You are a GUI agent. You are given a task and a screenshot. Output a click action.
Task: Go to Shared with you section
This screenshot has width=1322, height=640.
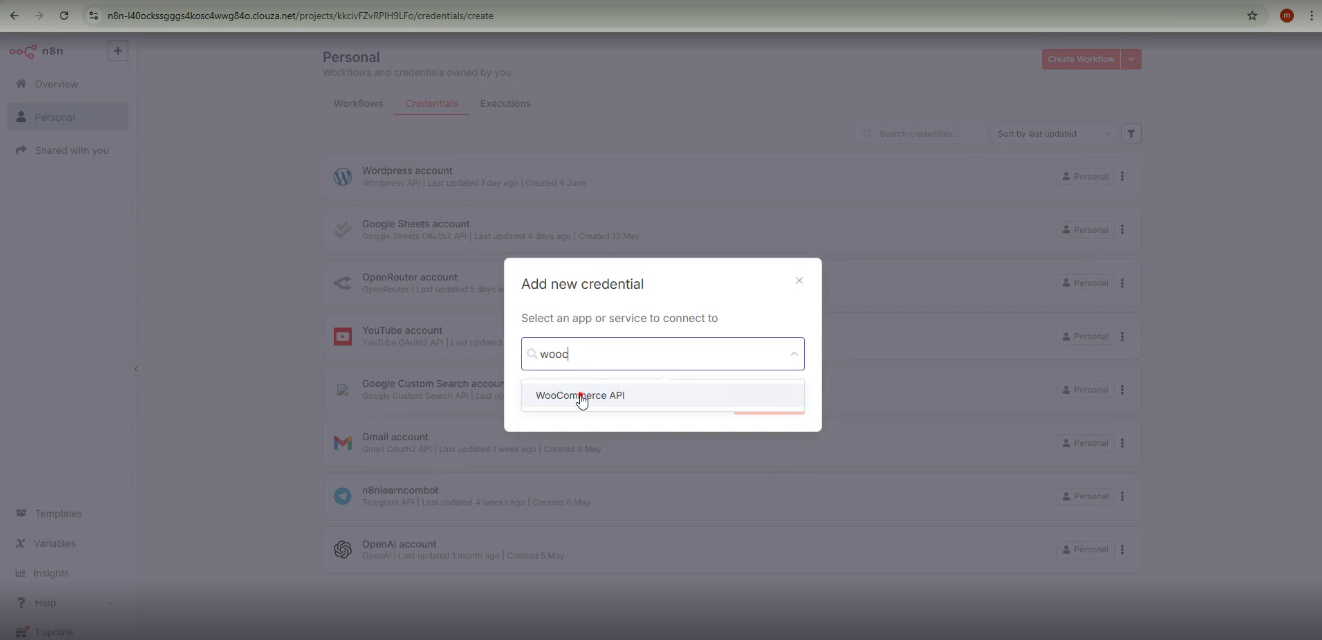pos(71,150)
